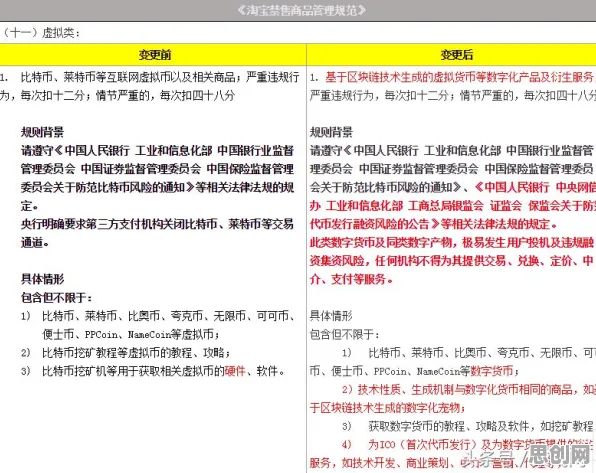
Task: Select the 规则背景 heading in right column
Action: pyautogui.click(x=331, y=132)
